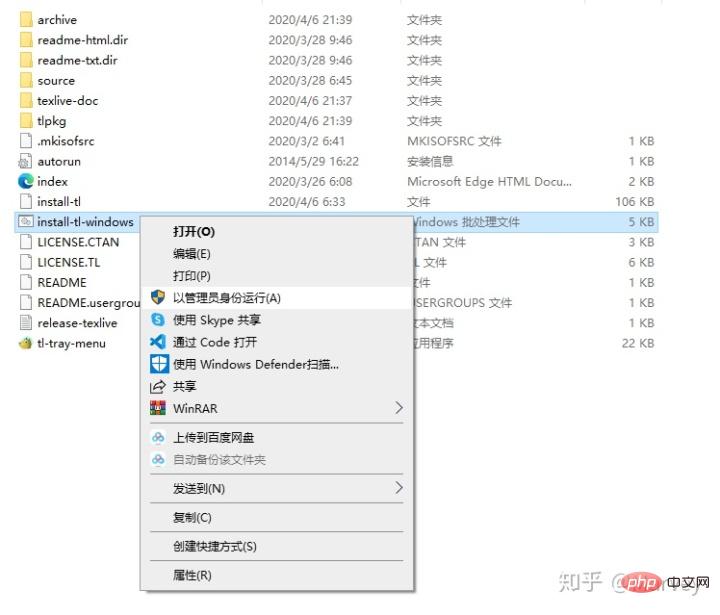
Task: Click the tlpkg folder icon
Action: pyautogui.click(x=26, y=121)
